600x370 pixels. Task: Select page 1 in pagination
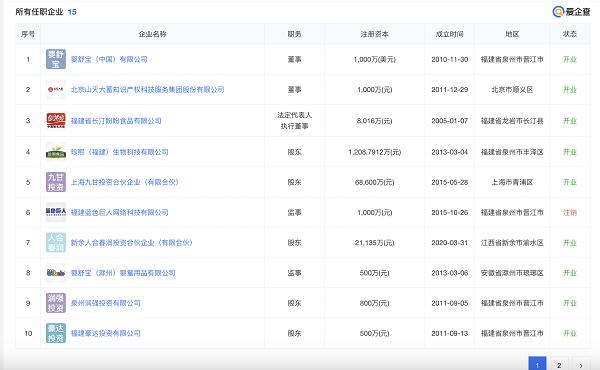click(537, 364)
